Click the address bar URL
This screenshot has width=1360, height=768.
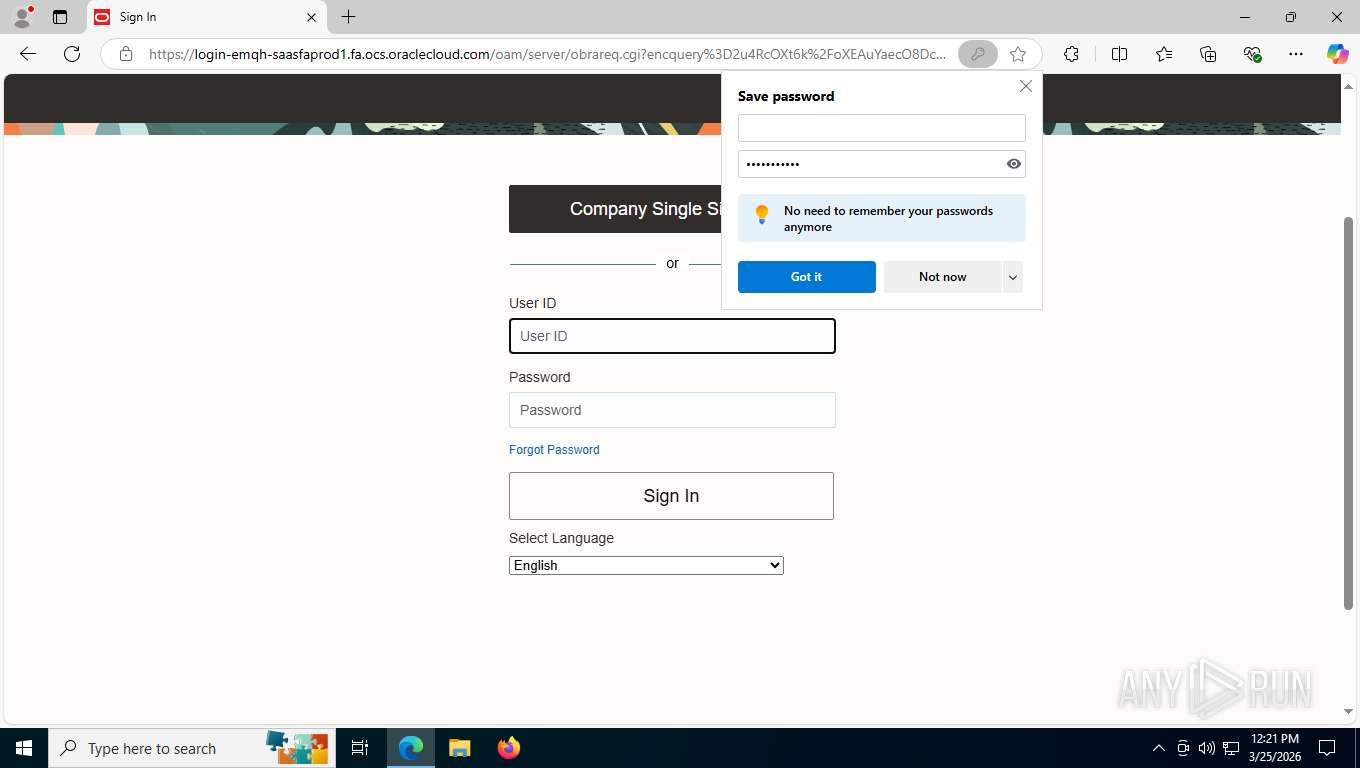(x=547, y=54)
